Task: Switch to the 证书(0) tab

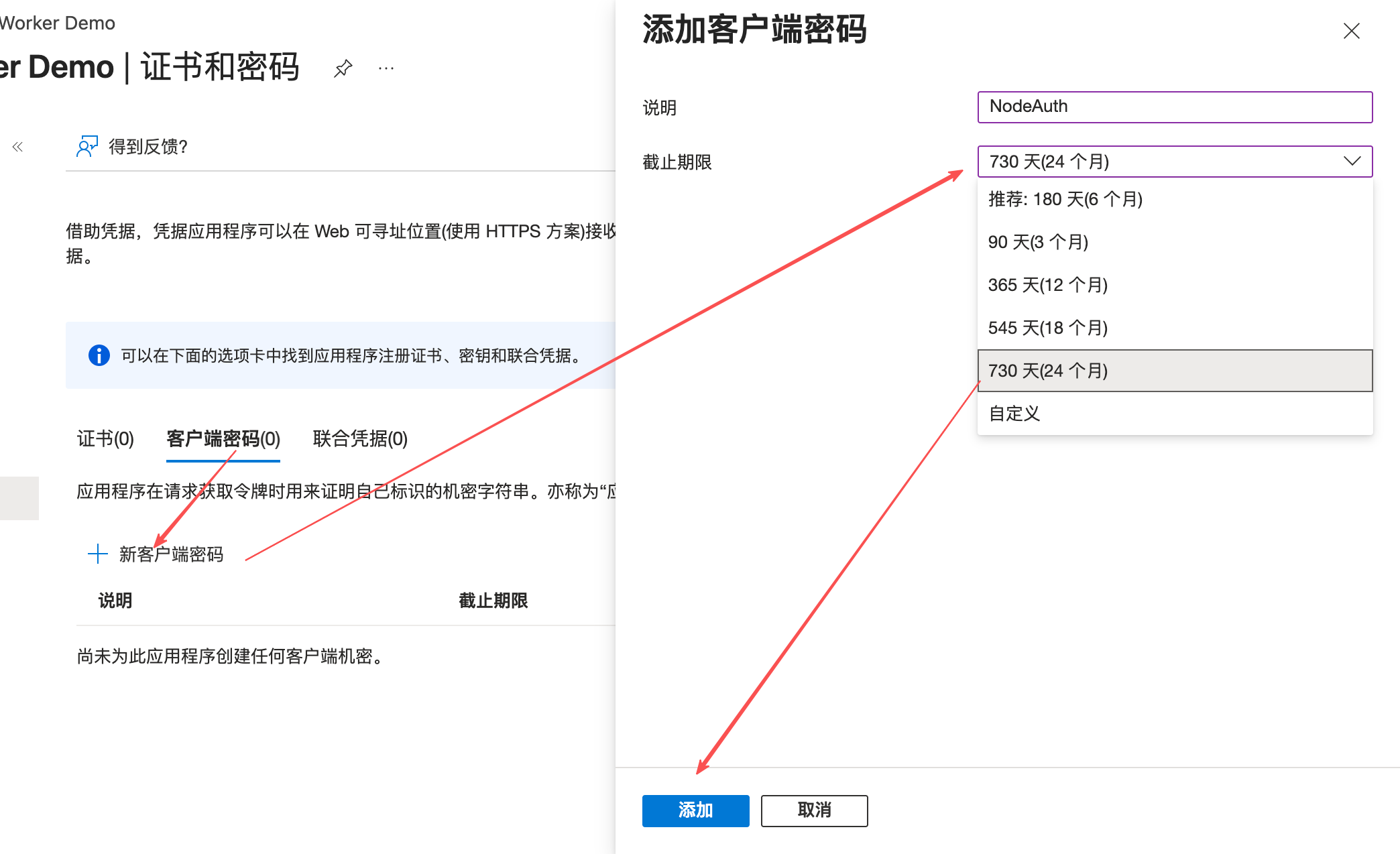Action: [105, 438]
